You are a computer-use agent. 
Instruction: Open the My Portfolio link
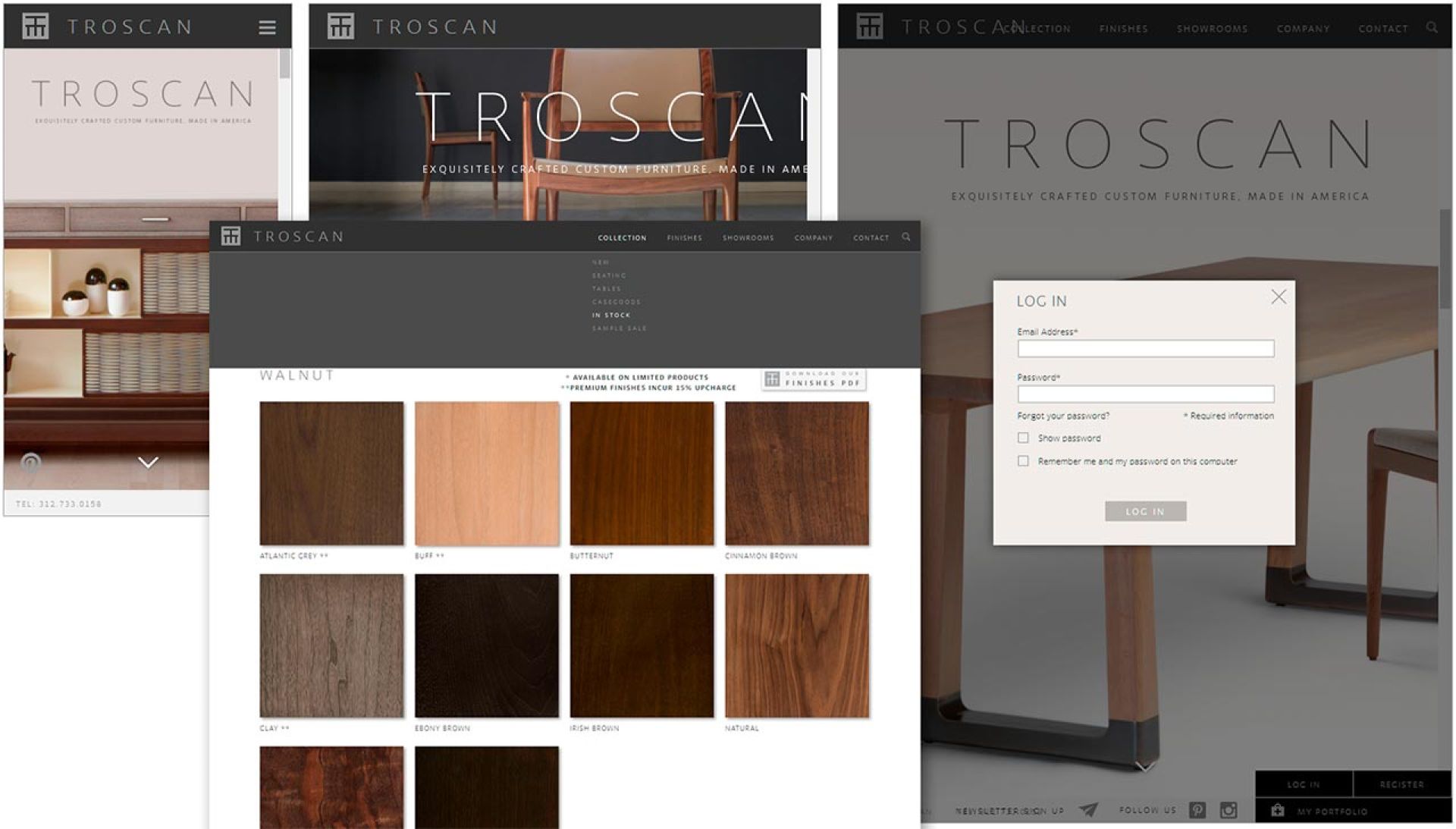coord(1332,812)
